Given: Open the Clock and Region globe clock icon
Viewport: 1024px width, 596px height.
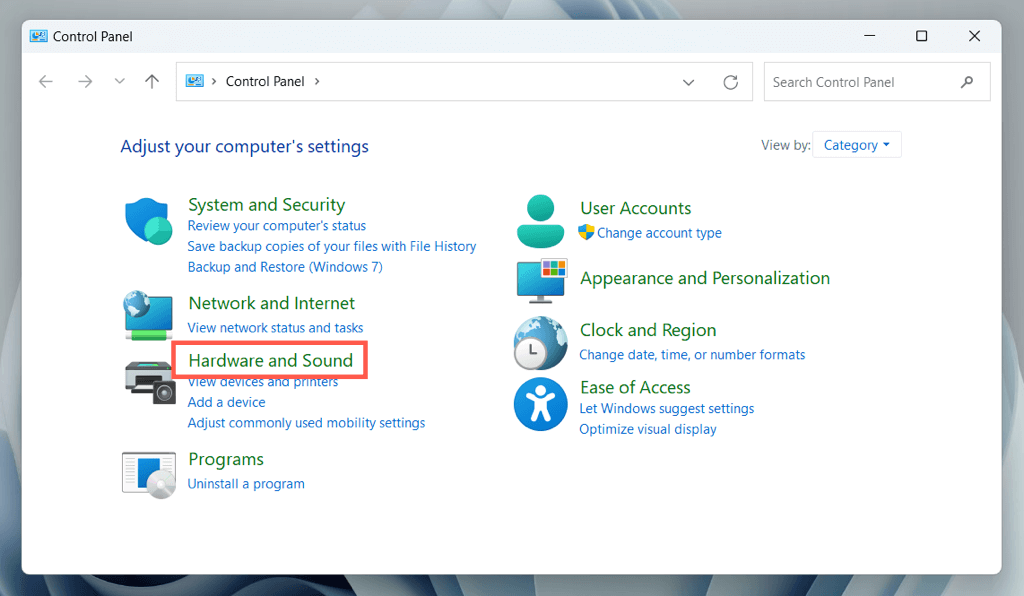Looking at the screenshot, I should 540,343.
